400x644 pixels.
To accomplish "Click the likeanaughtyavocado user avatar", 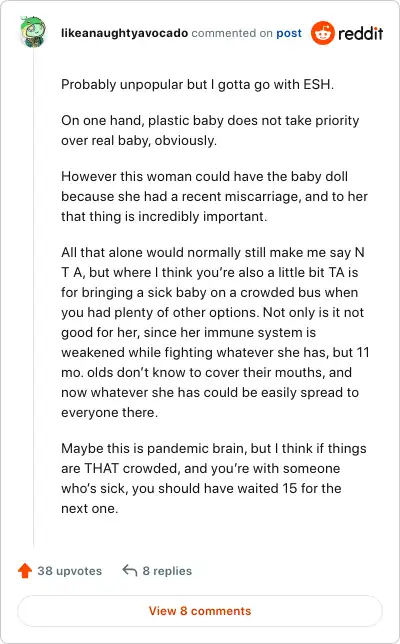I will (33, 32).
